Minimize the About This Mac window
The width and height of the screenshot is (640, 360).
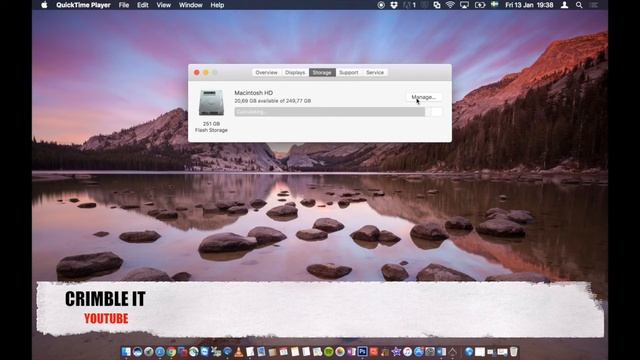coord(206,72)
